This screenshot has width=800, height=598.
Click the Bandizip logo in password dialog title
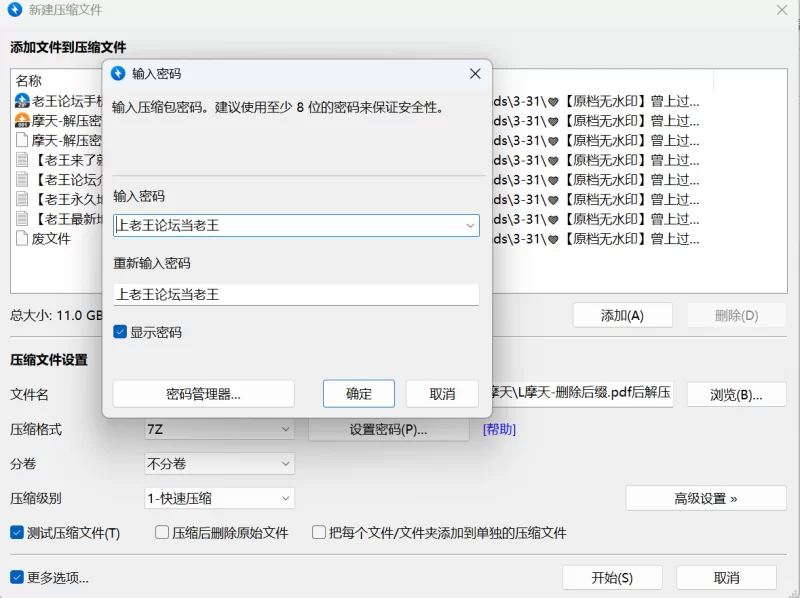(118, 73)
